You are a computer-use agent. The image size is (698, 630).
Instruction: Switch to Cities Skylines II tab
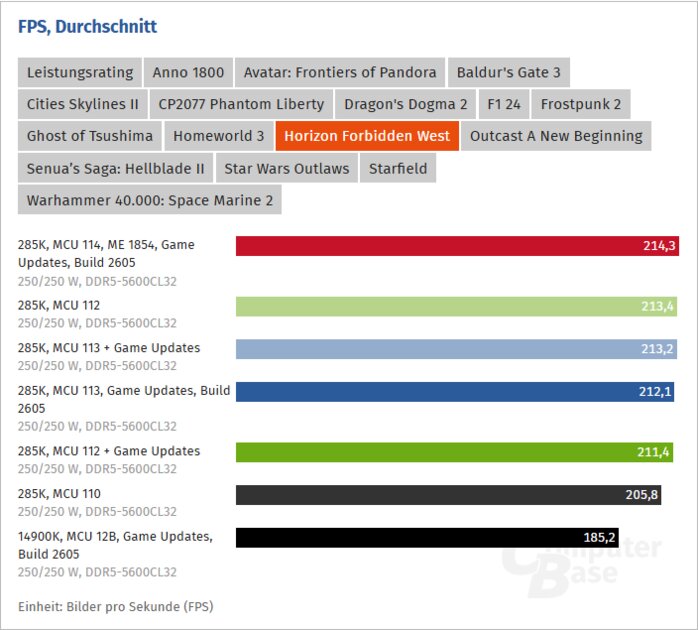pyautogui.click(x=82, y=104)
